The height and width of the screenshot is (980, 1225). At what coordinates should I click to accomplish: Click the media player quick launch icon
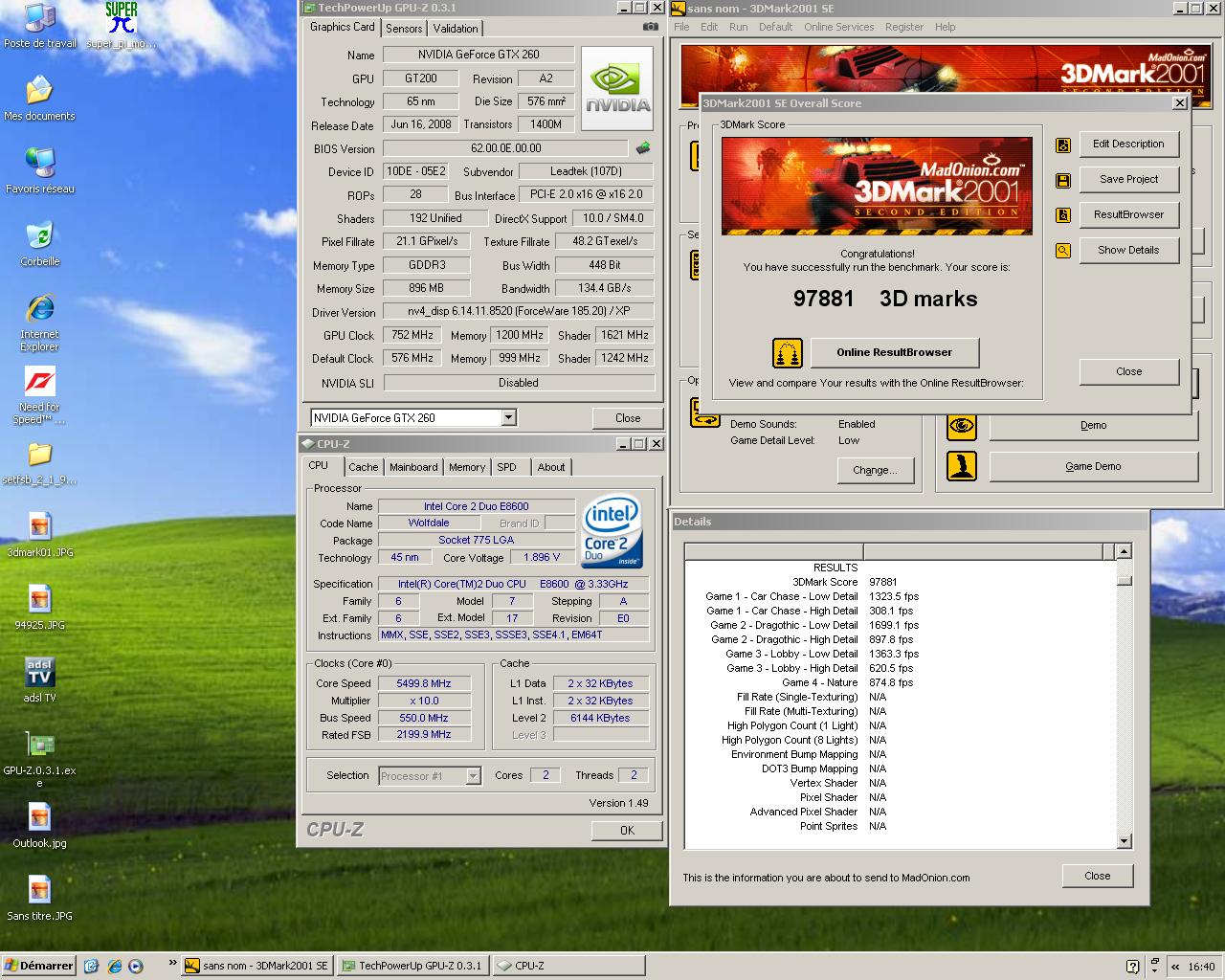(136, 966)
